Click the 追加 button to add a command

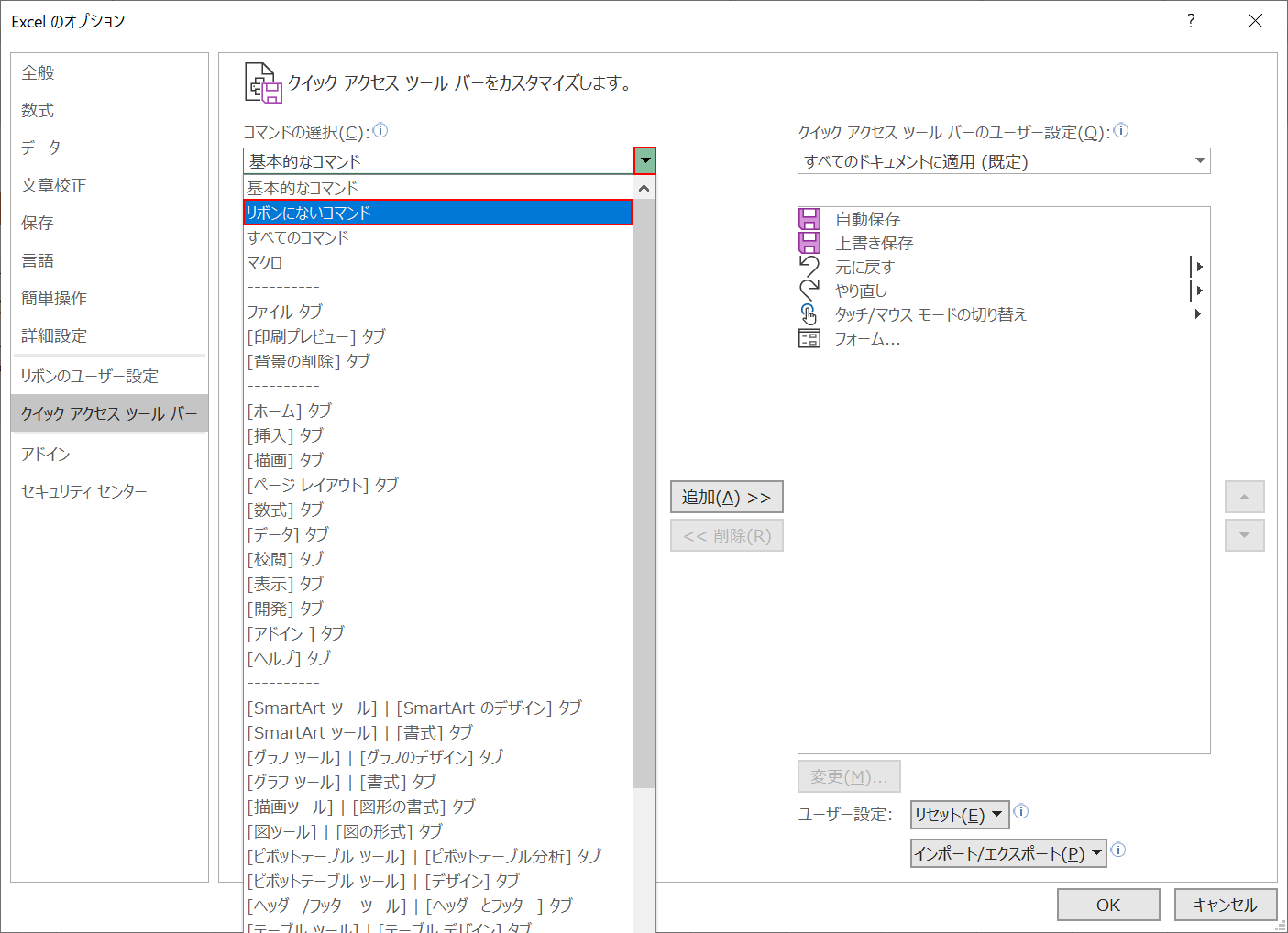[x=726, y=497]
